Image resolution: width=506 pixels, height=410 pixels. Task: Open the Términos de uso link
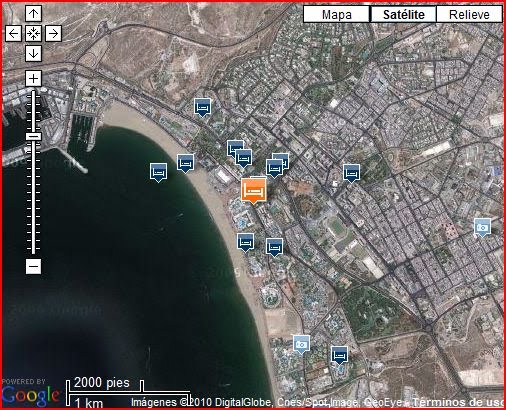click(458, 402)
